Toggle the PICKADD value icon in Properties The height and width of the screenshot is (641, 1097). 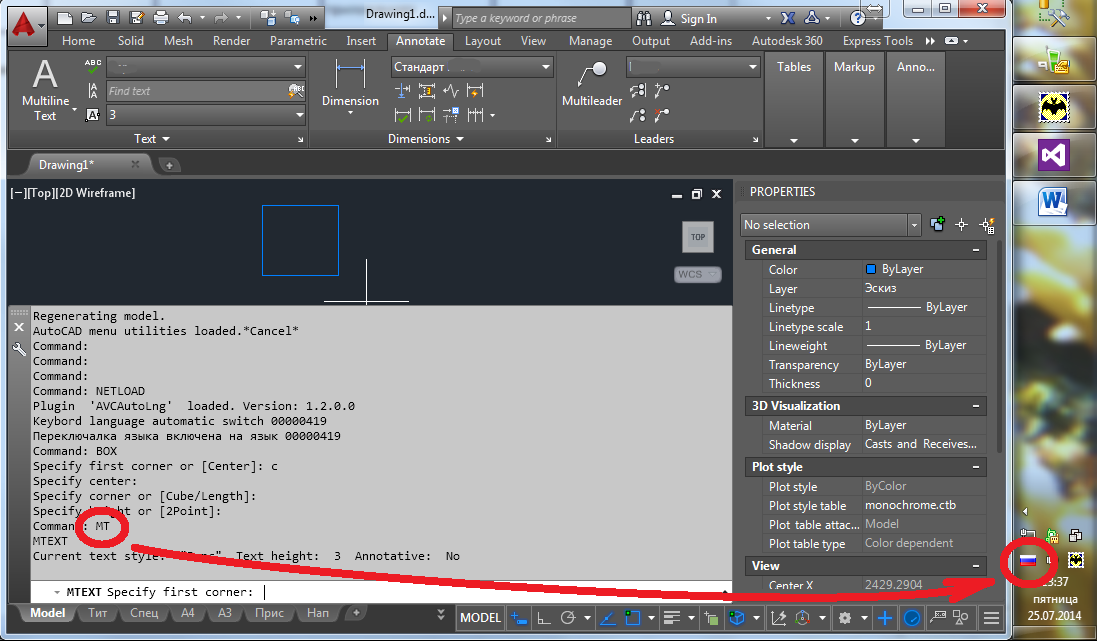pos(937,225)
